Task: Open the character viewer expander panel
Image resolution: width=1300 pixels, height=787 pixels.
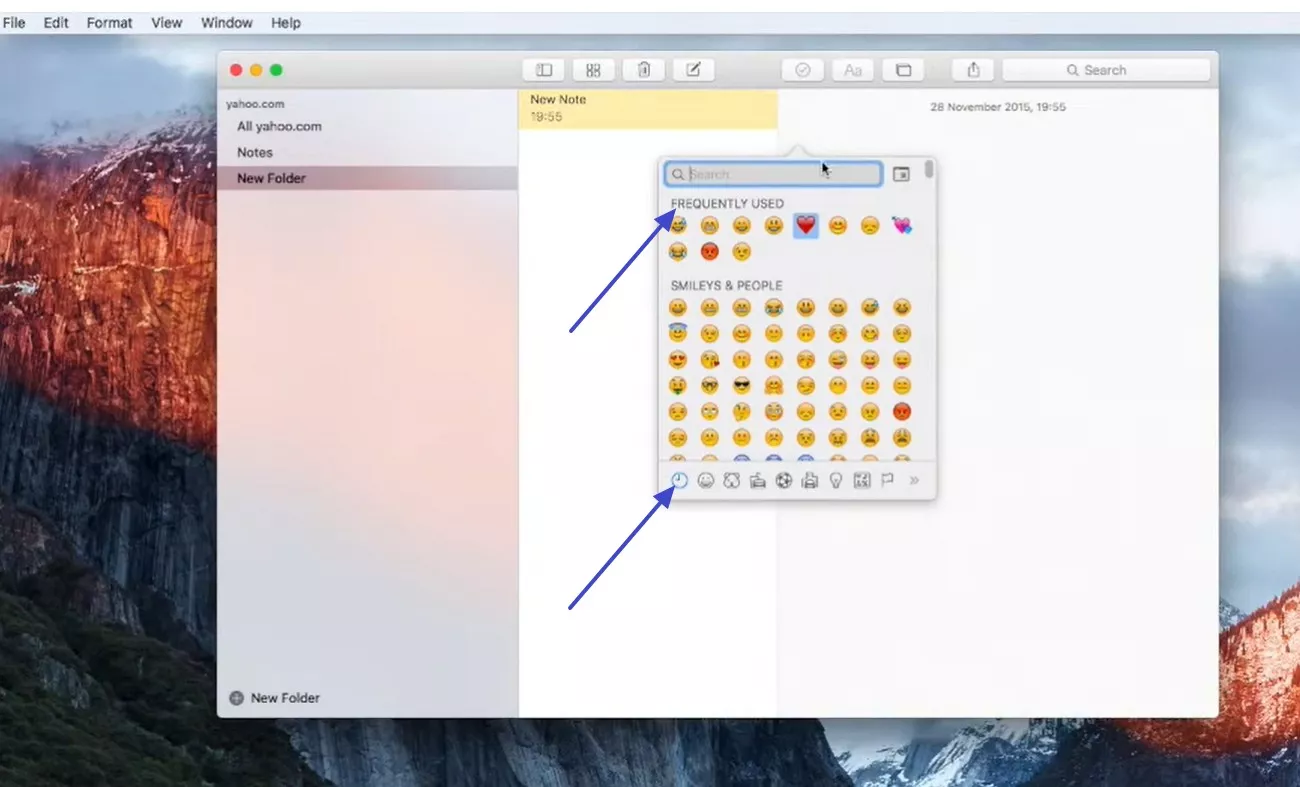Action: pyautogui.click(x=901, y=173)
